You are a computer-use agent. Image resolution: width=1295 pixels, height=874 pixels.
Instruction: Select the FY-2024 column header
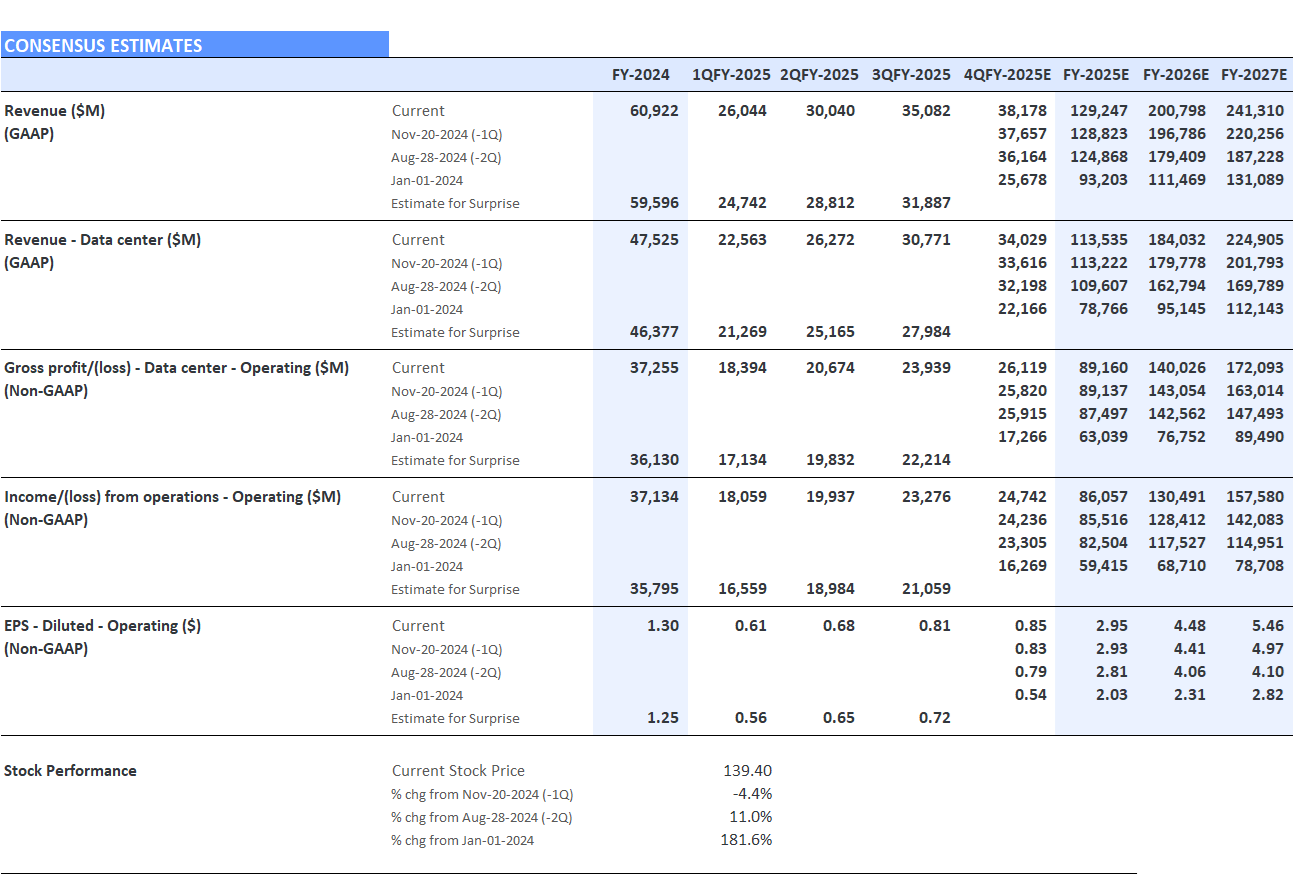[641, 75]
